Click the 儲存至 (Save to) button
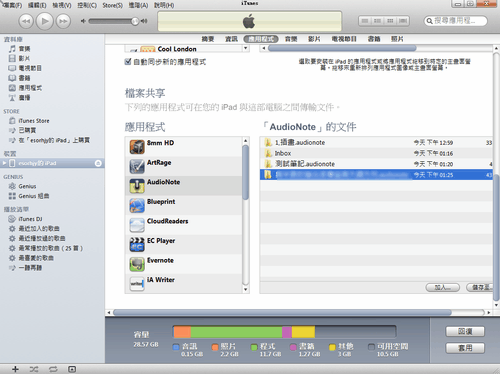This screenshot has height=374, width=500. click(x=480, y=287)
